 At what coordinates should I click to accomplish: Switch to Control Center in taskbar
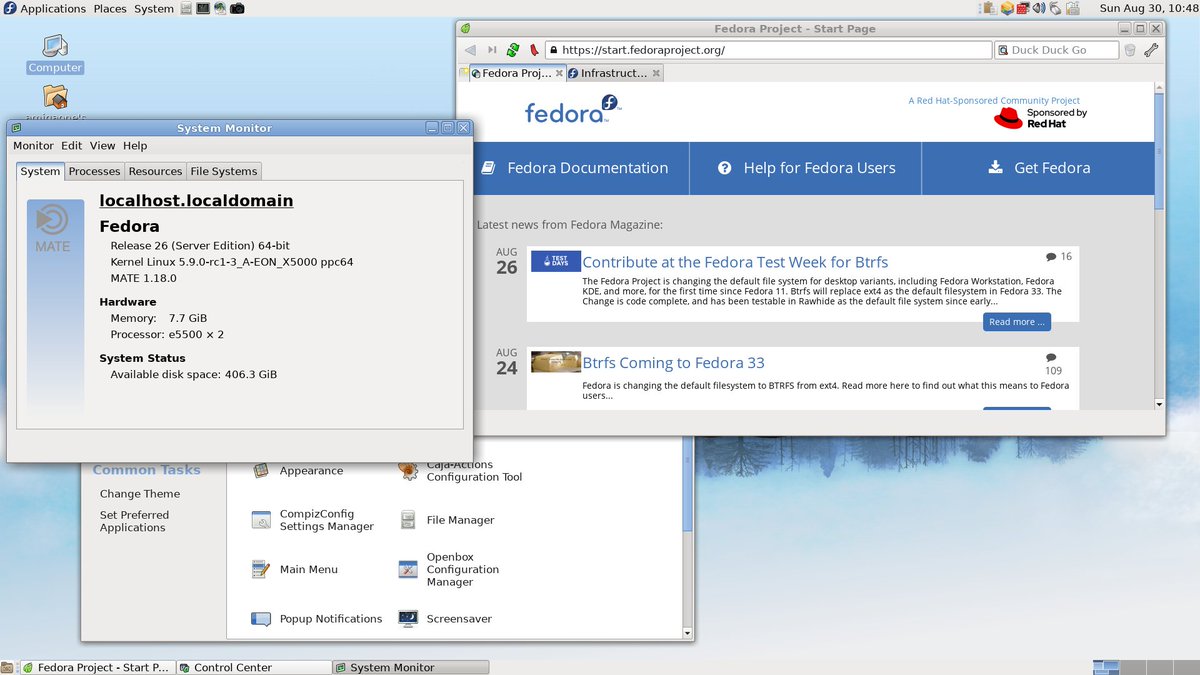coord(255,667)
